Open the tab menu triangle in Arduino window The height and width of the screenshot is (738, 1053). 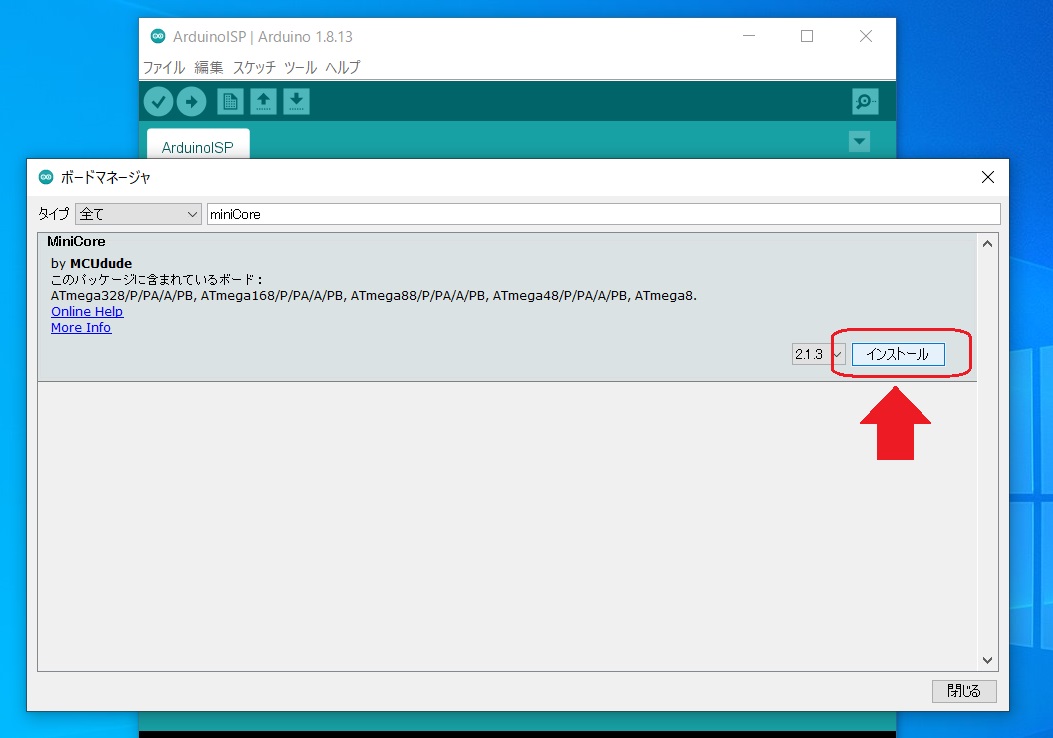860,142
